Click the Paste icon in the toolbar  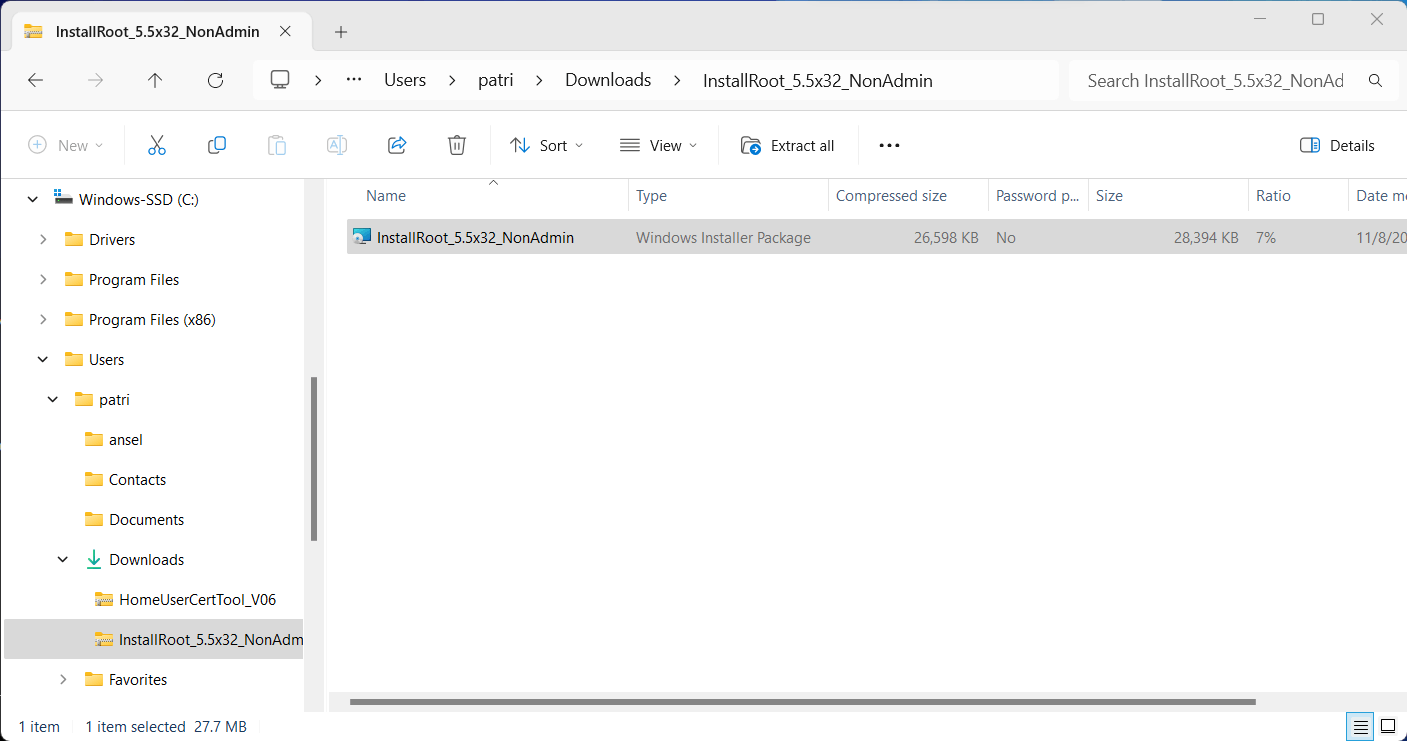pyautogui.click(x=277, y=145)
